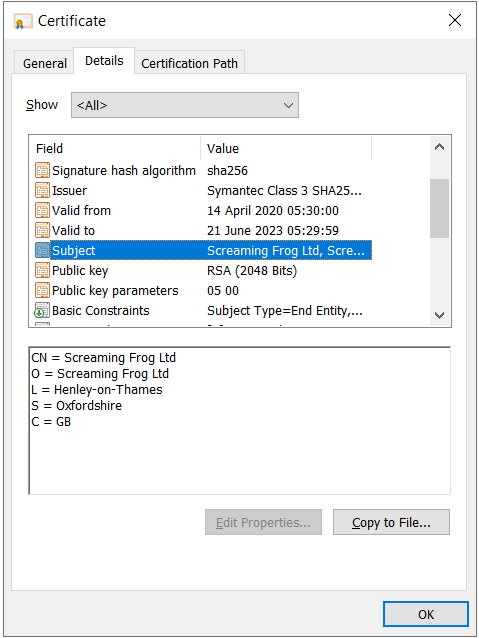The image size is (479, 638).
Task: Click the Valid to field icon
Action: coord(42,230)
